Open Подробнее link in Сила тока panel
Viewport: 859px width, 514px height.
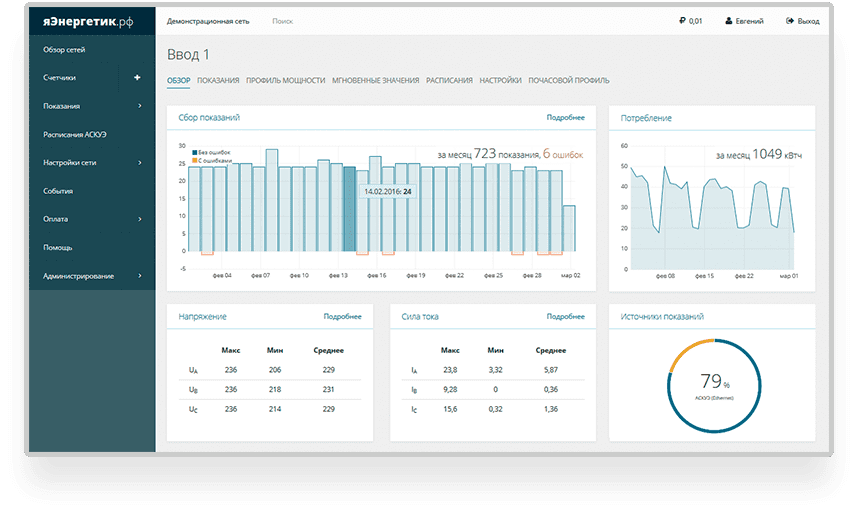coord(565,316)
